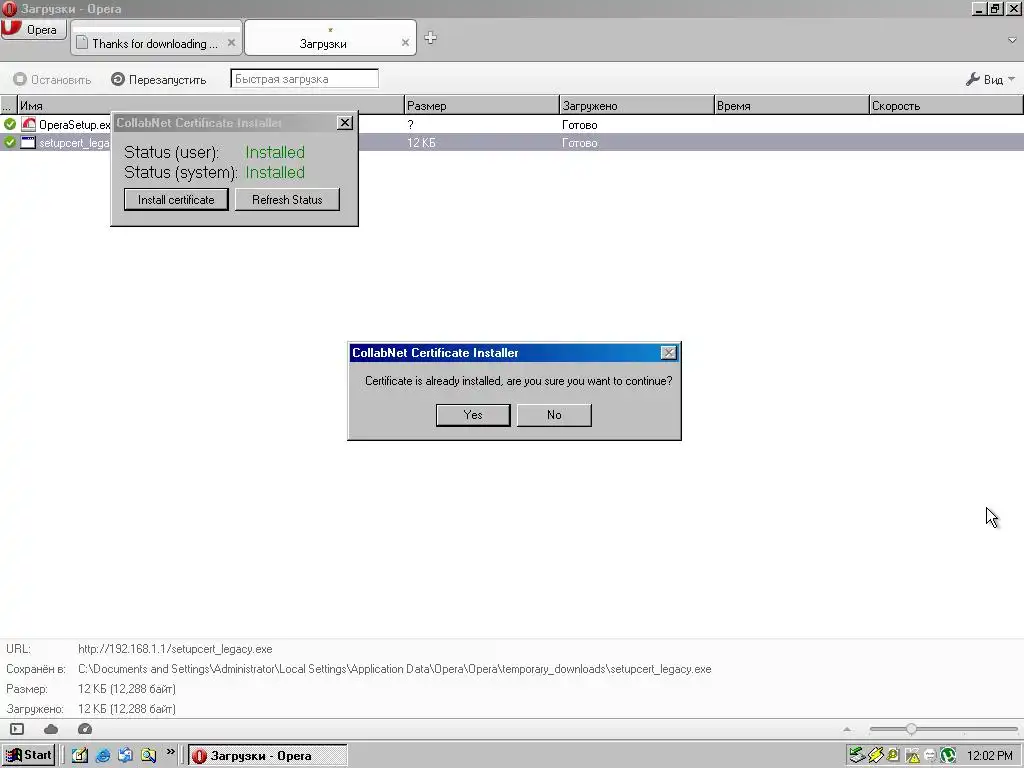Click the OperaSetup file icon
1024x768 pixels.
28,124
